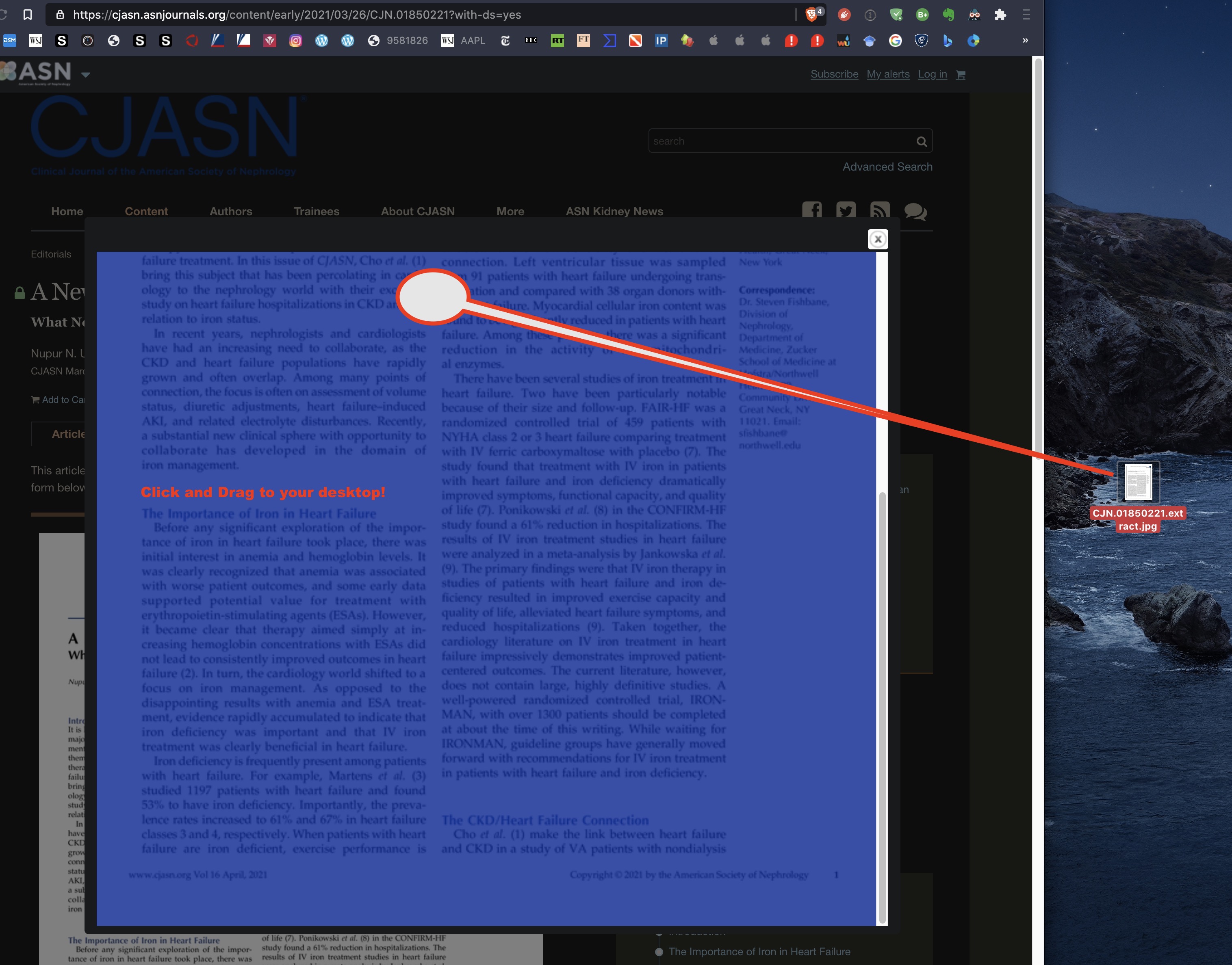Click the search magnifier icon

921,141
